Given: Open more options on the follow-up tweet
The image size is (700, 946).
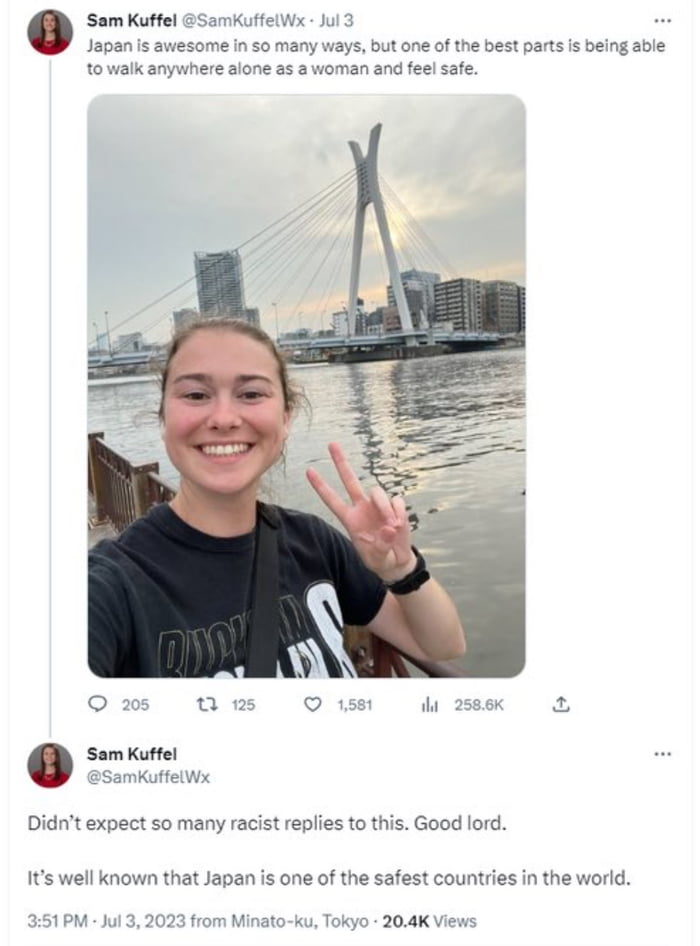Looking at the screenshot, I should [x=661, y=754].
